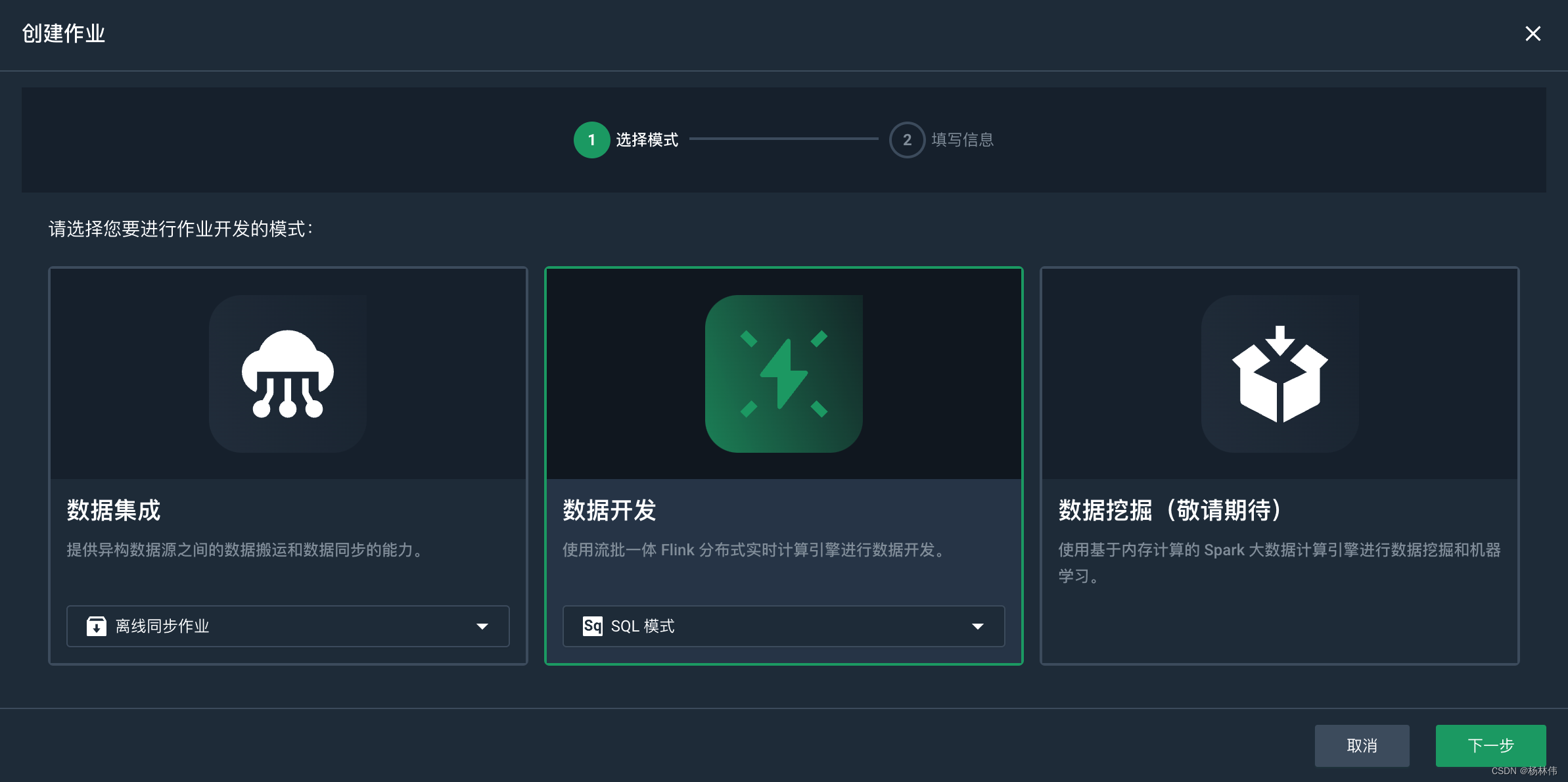Select the 数据集成 mode card title
Screen dimensions: 1568x782
click(113, 511)
